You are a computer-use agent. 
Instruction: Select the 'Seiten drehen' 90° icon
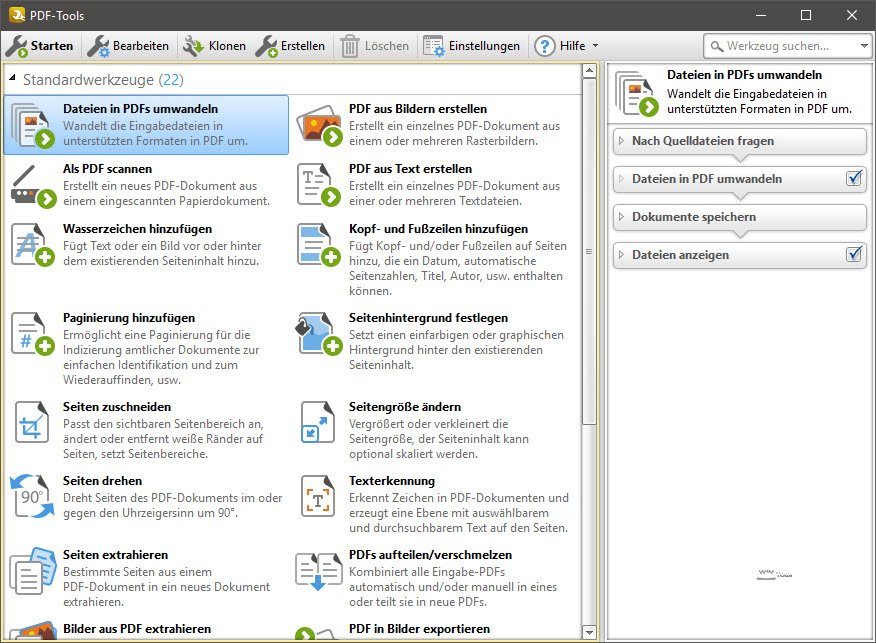pos(32,496)
